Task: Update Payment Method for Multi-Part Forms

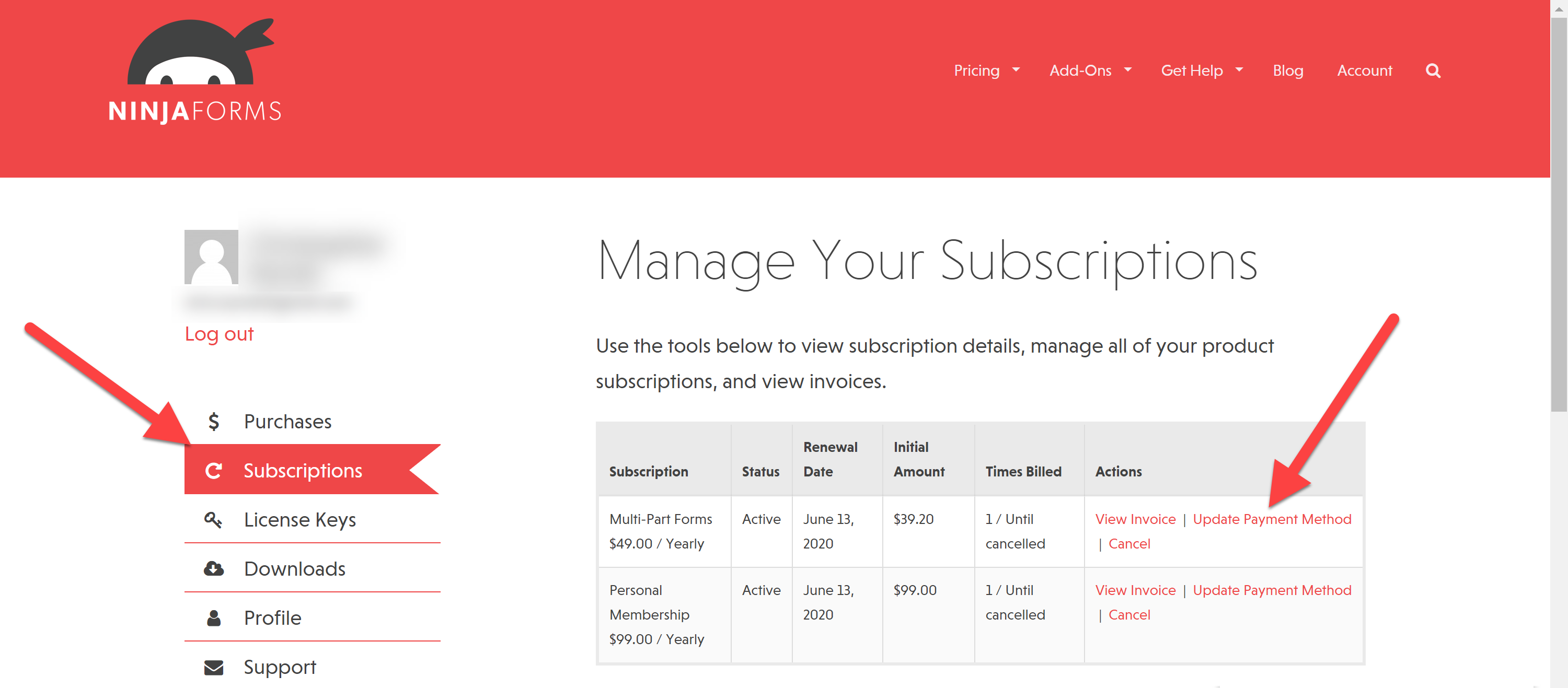Action: coord(1272,519)
